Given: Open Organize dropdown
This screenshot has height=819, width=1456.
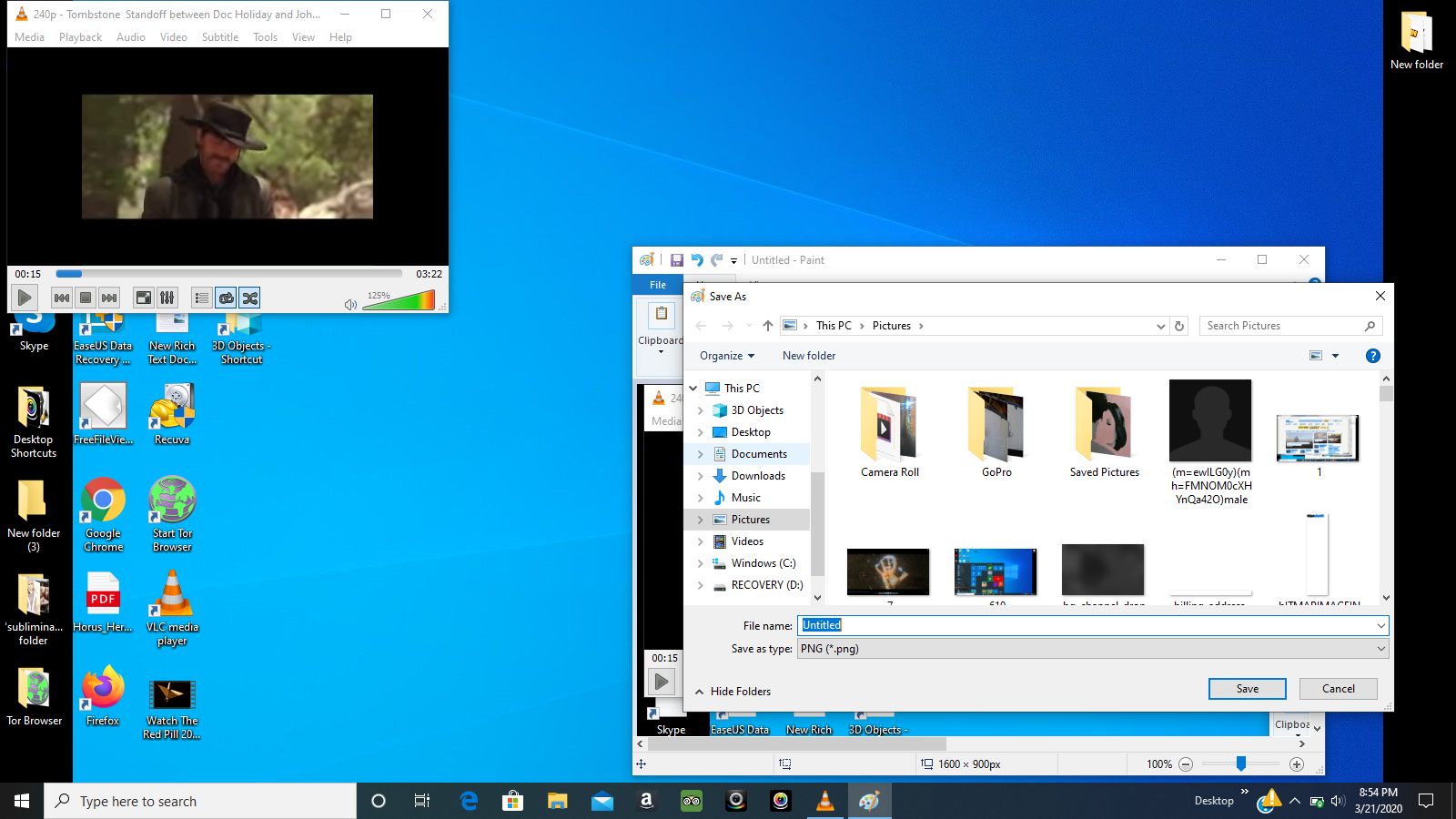Looking at the screenshot, I should click(727, 356).
